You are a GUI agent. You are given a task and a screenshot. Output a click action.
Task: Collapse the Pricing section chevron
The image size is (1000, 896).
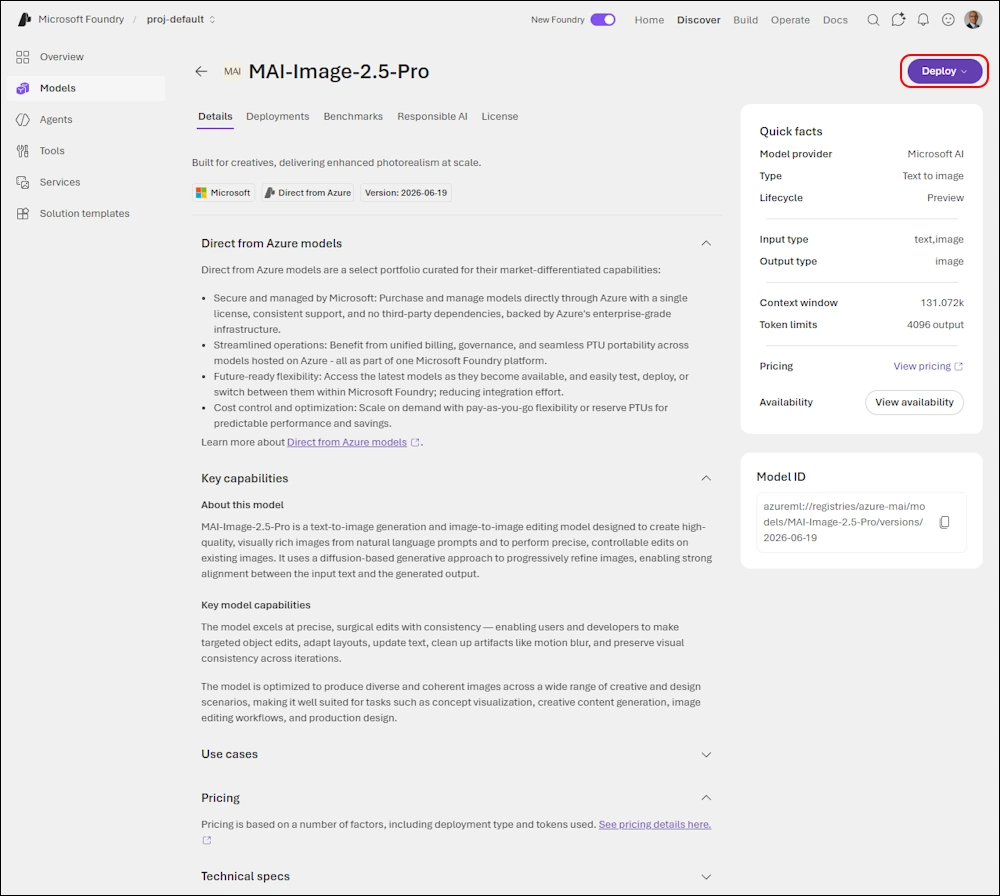coord(706,798)
